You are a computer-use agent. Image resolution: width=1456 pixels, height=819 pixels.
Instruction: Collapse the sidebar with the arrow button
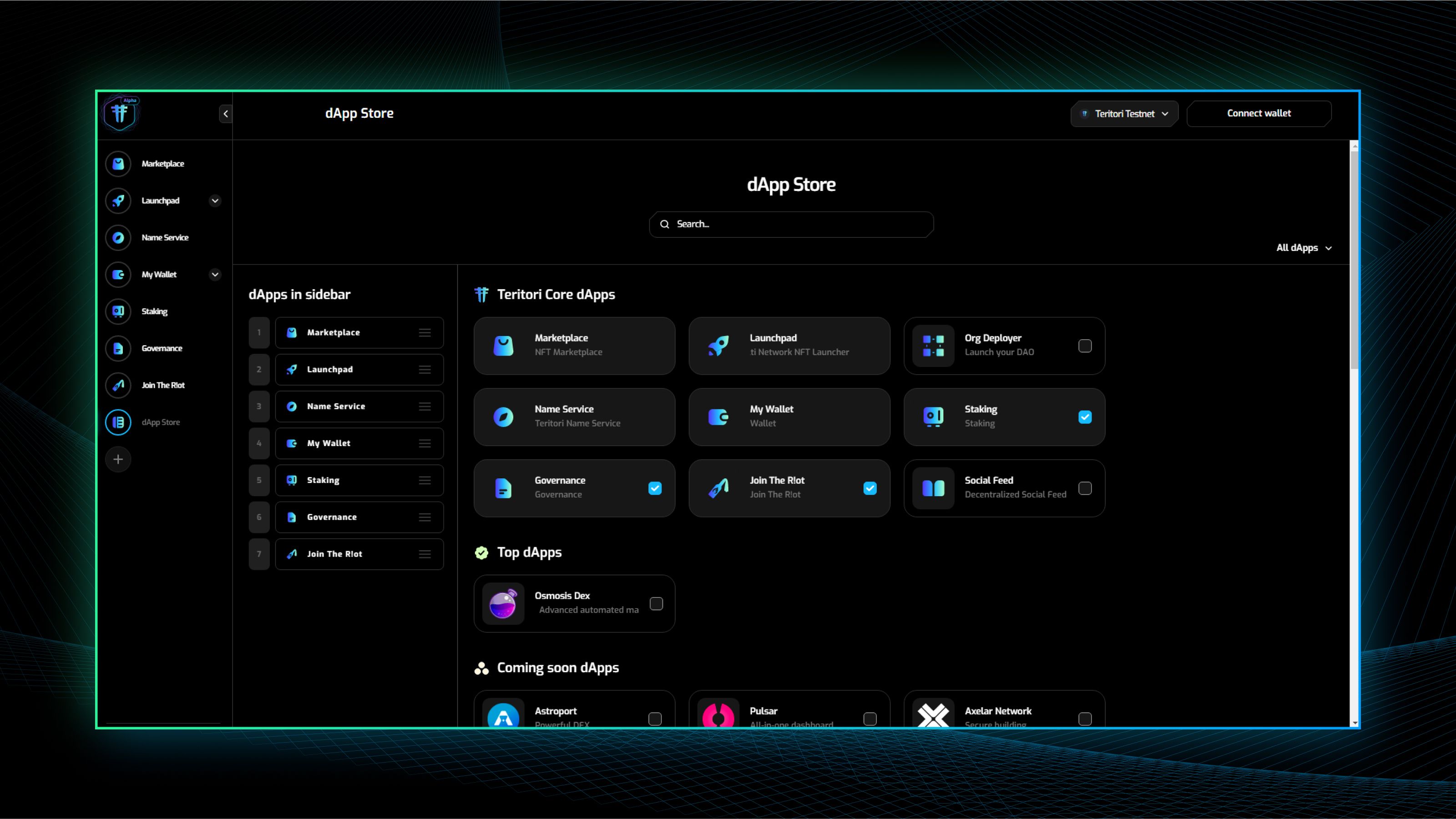tap(226, 114)
